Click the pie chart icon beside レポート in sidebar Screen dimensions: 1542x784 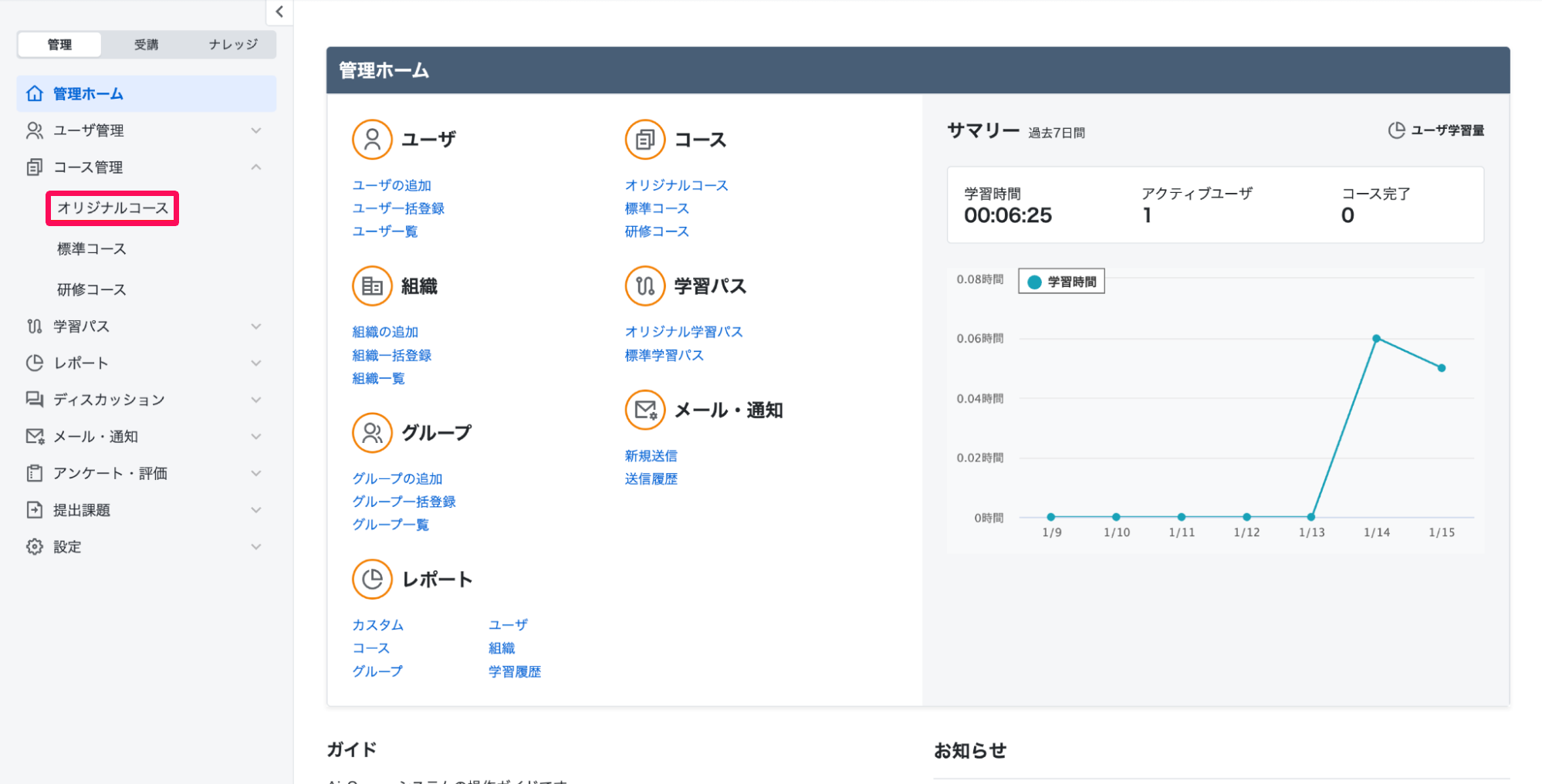tap(35, 363)
